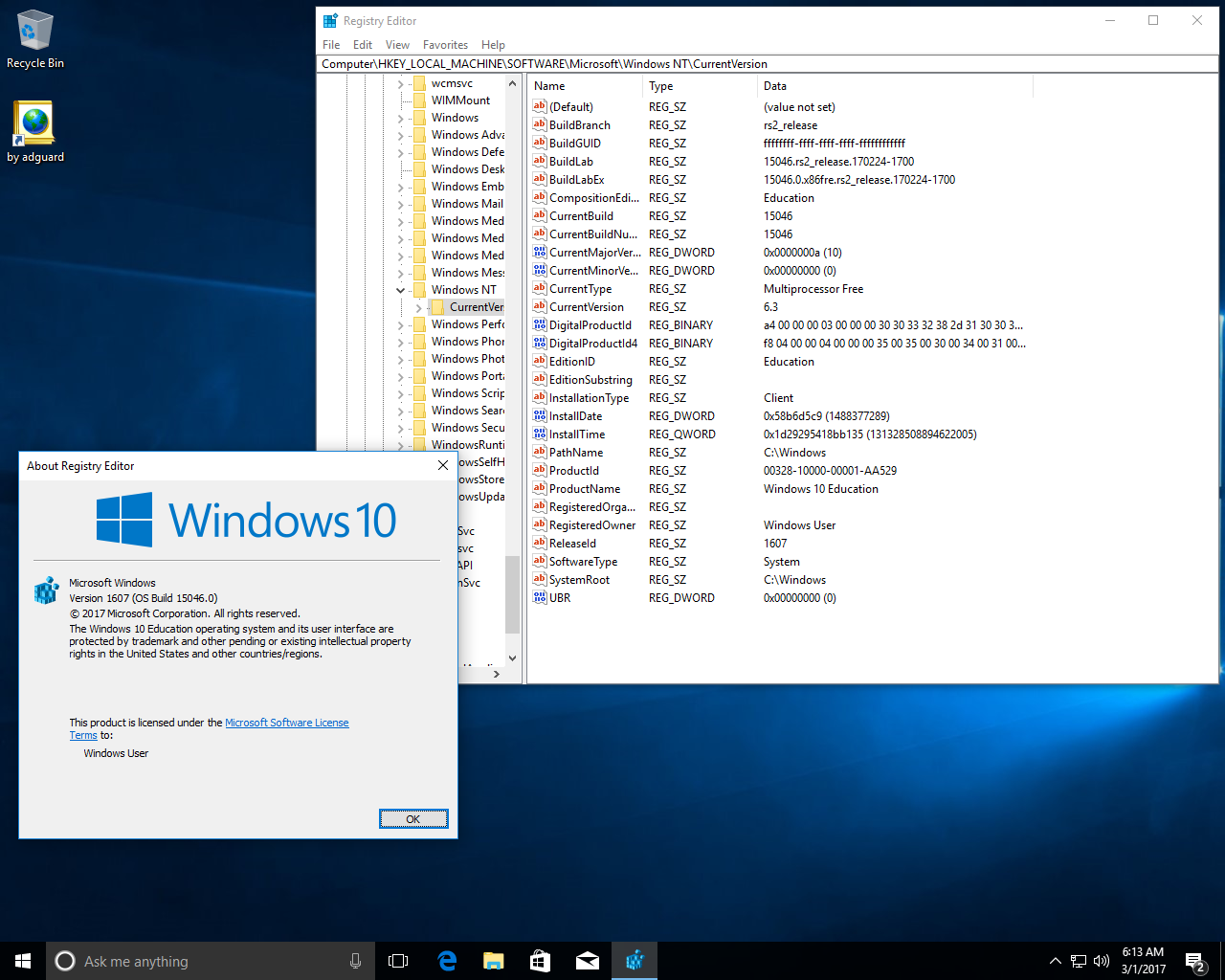
Task: Click the InstallDate DWORD value icon
Action: click(540, 415)
